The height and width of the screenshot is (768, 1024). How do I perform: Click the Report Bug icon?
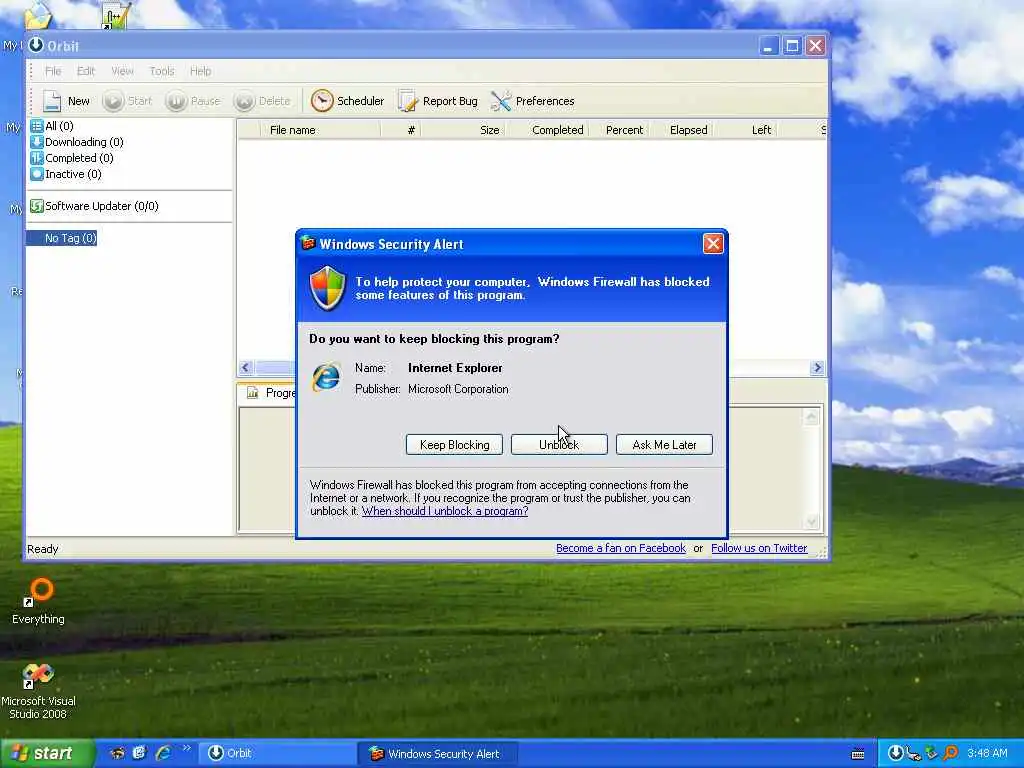point(408,101)
